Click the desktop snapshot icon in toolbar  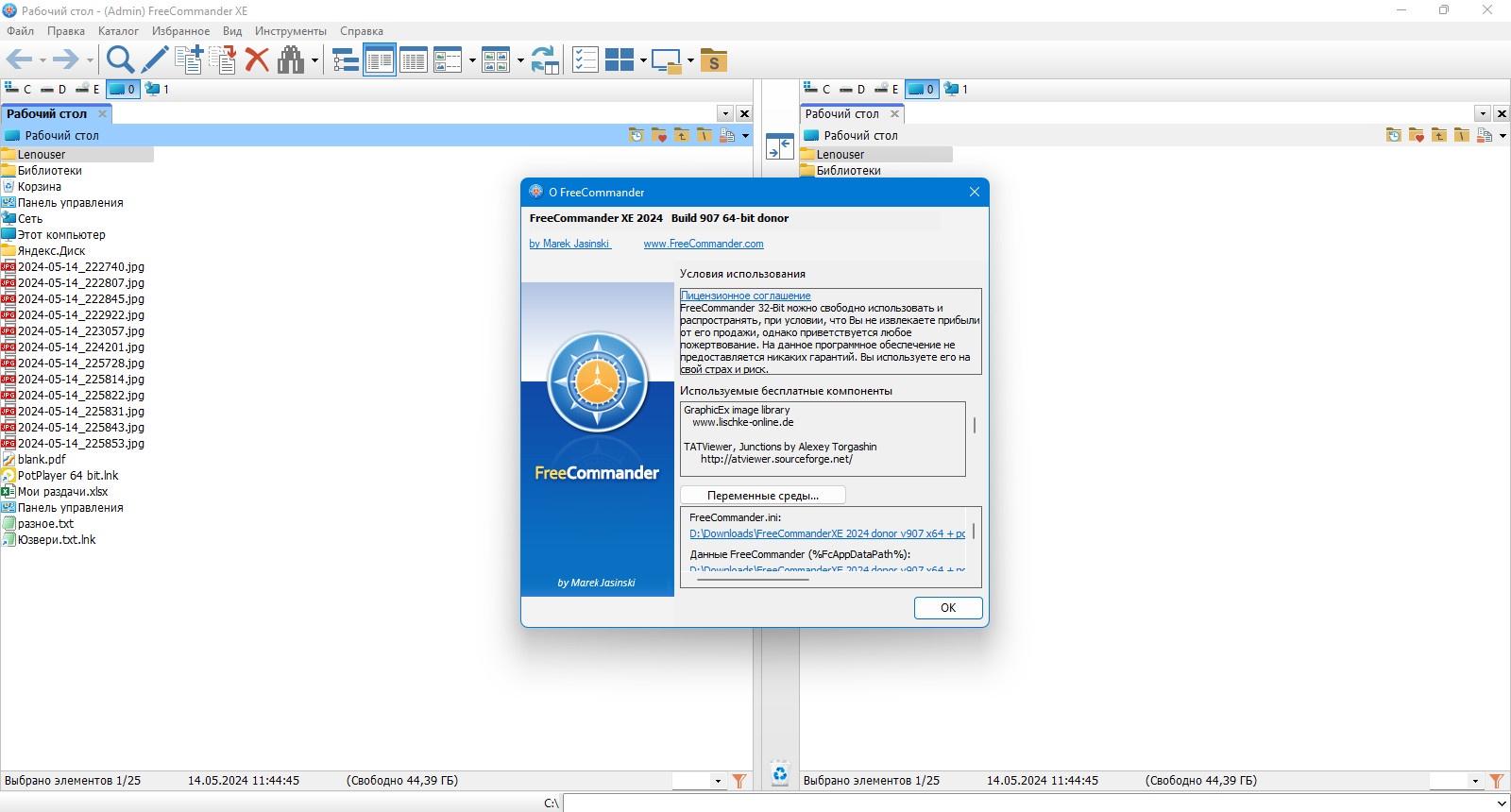click(x=667, y=61)
